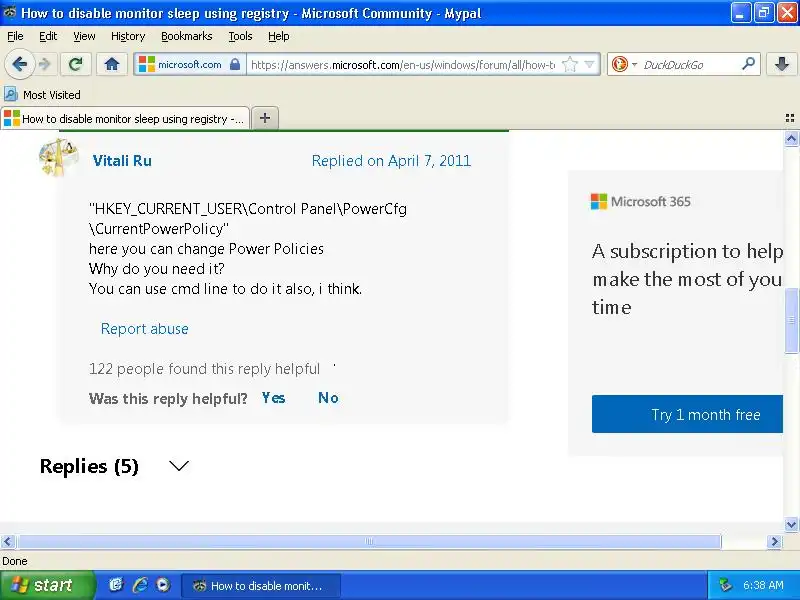Image resolution: width=800 pixels, height=600 pixels.
Task: Open the Downloads arrow button
Action: (782, 64)
